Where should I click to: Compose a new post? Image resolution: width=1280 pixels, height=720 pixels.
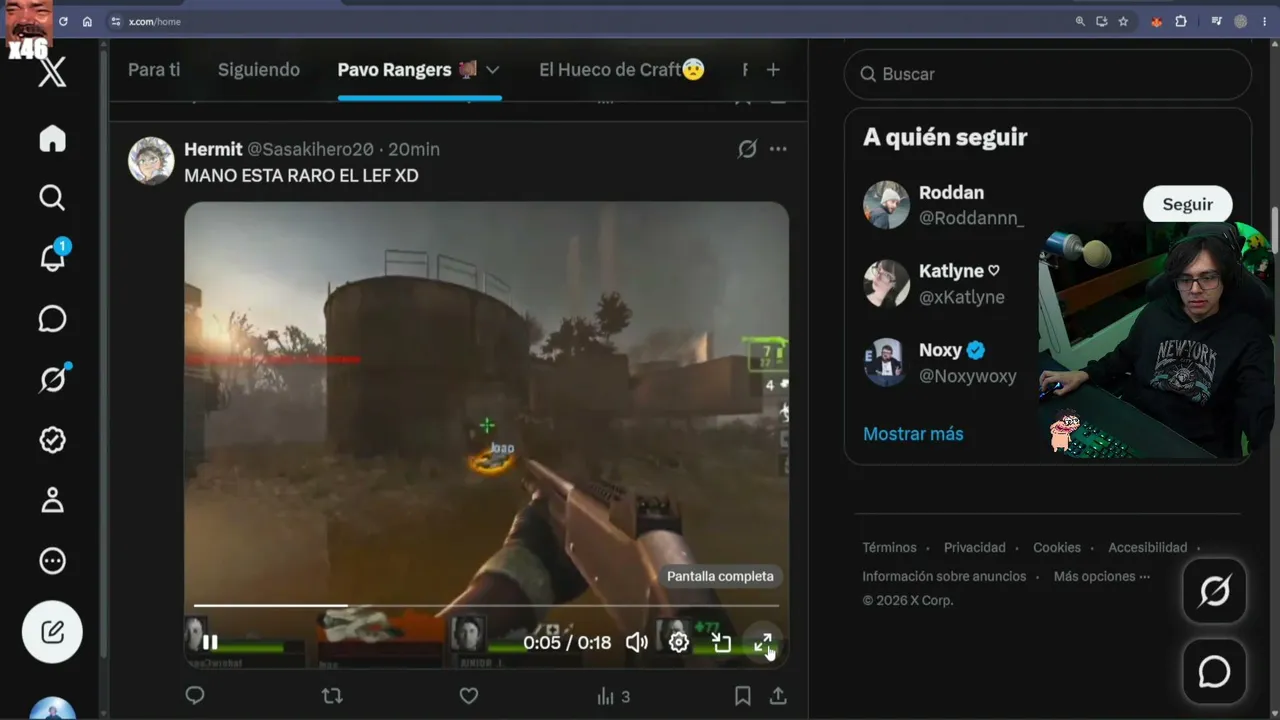pyautogui.click(x=52, y=632)
